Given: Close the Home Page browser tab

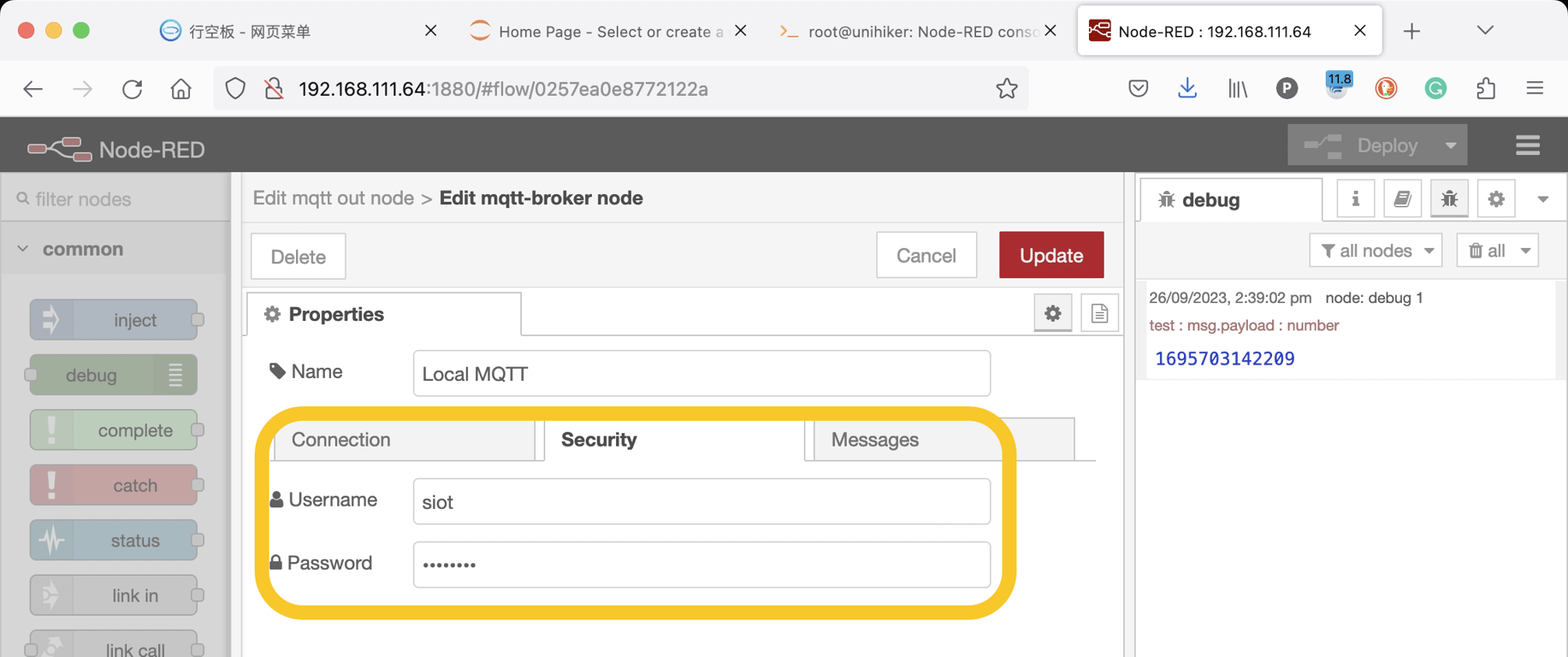Looking at the screenshot, I should [x=741, y=31].
